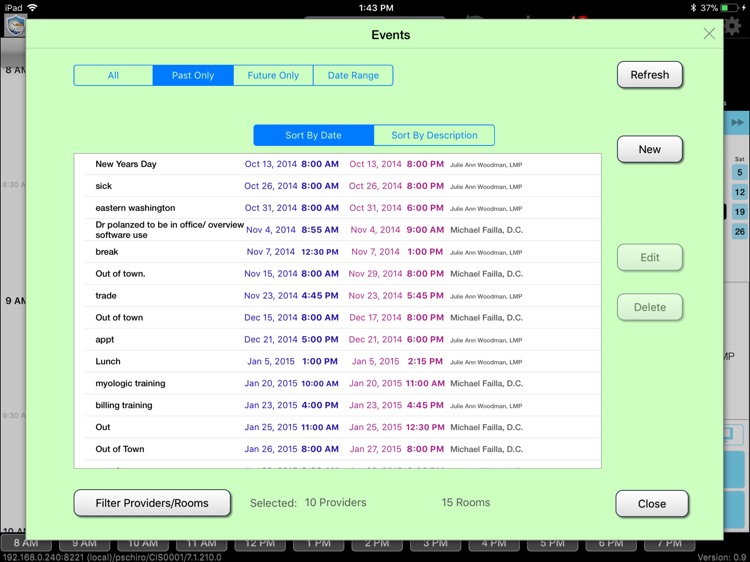Screen dimensions: 750x562
Task: Sort events by description
Action: pos(434,135)
